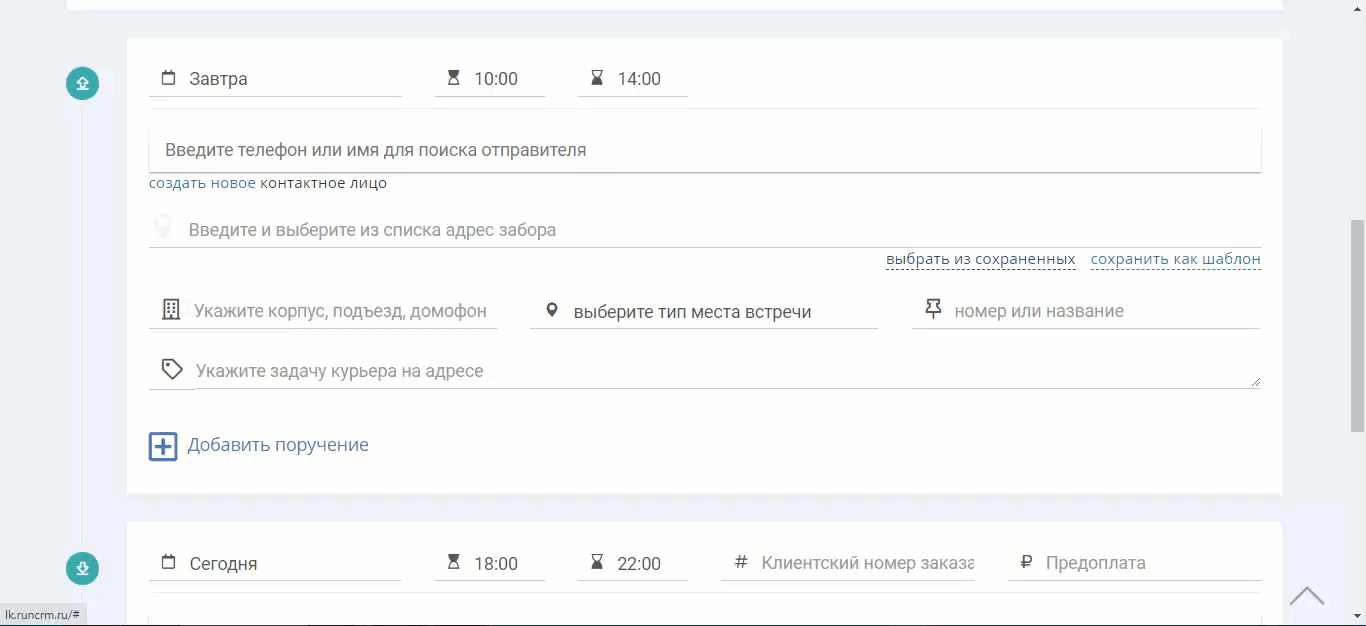Click the teal delivery download circle icon
The height and width of the screenshot is (626, 1366).
coord(82,569)
